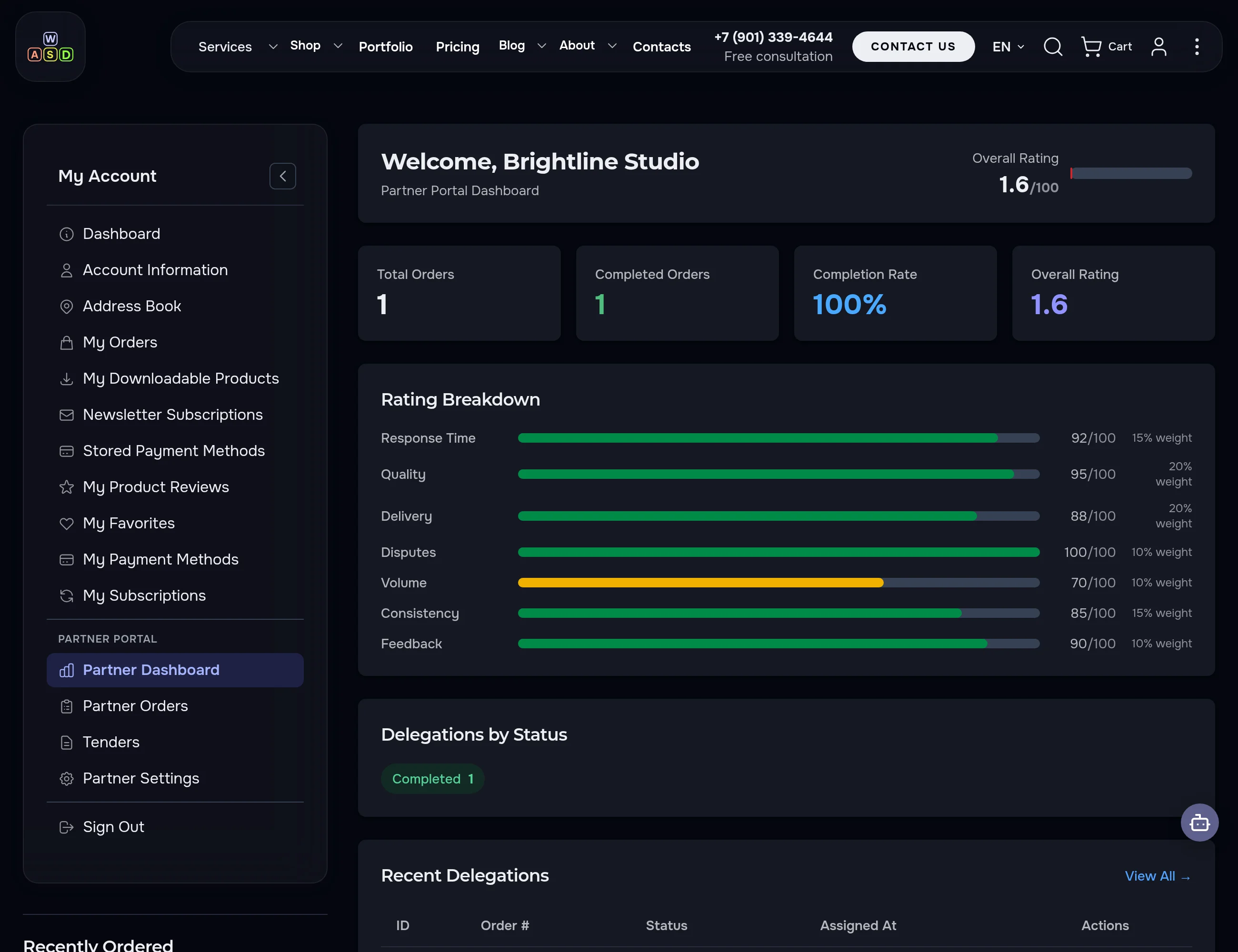The width and height of the screenshot is (1238, 952).
Task: Click the WASD logo icon
Action: pyautogui.click(x=50, y=47)
